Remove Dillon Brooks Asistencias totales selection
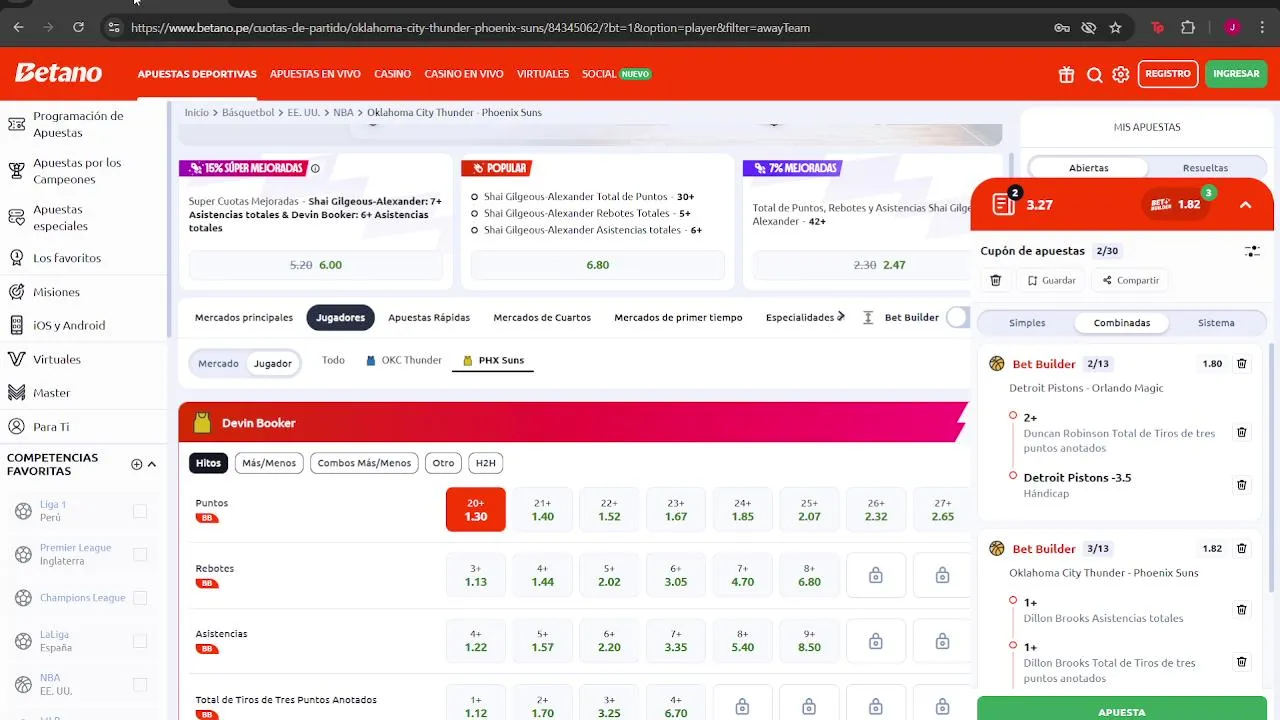The image size is (1280, 720). click(1242, 610)
